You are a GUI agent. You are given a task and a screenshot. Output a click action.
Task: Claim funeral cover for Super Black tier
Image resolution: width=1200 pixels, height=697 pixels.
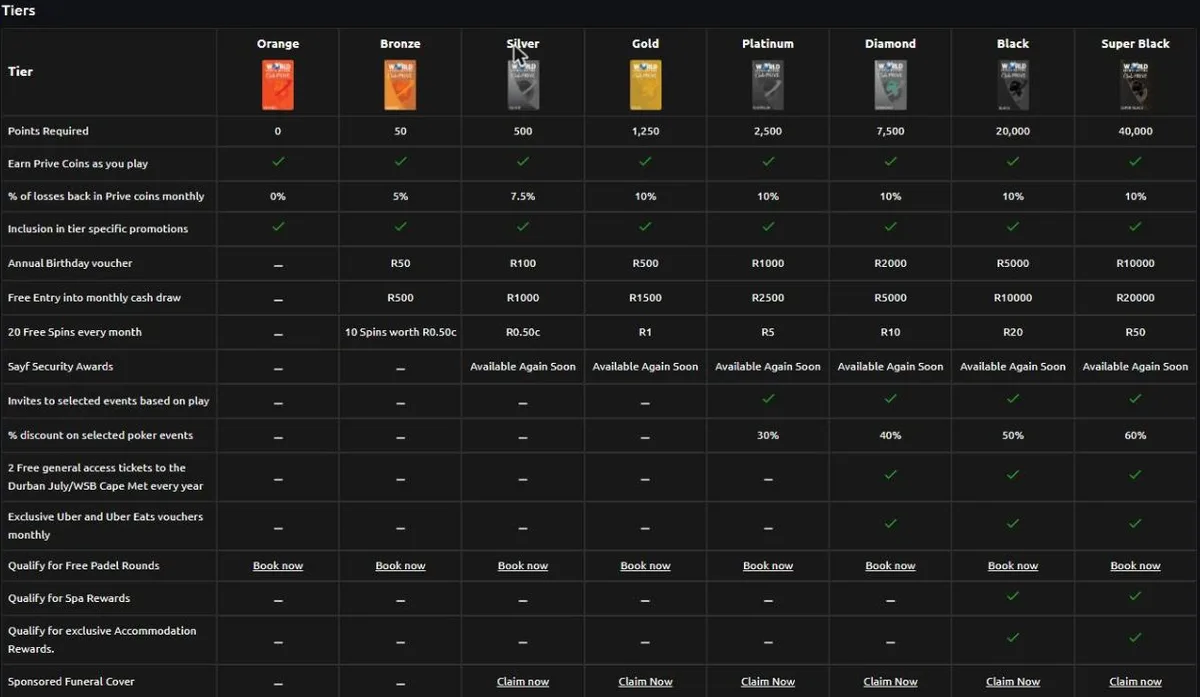point(1135,682)
